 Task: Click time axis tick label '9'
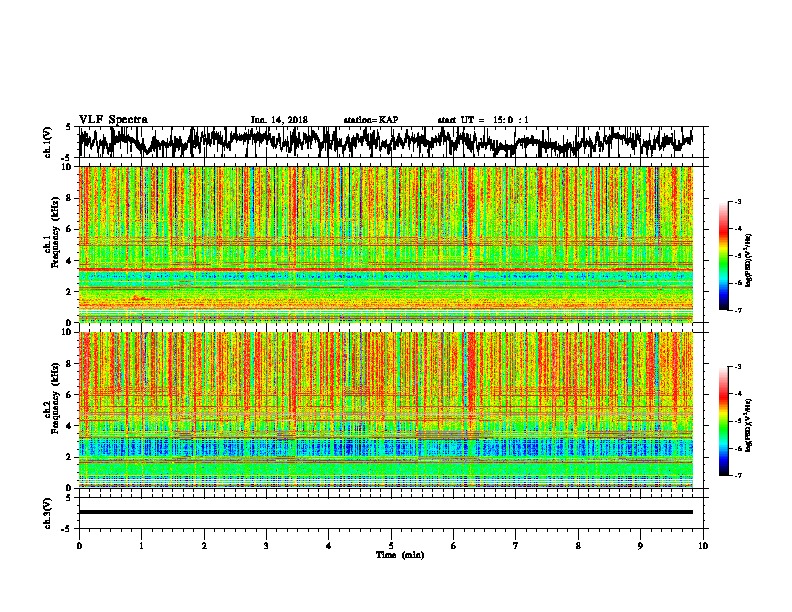pyautogui.click(x=640, y=546)
